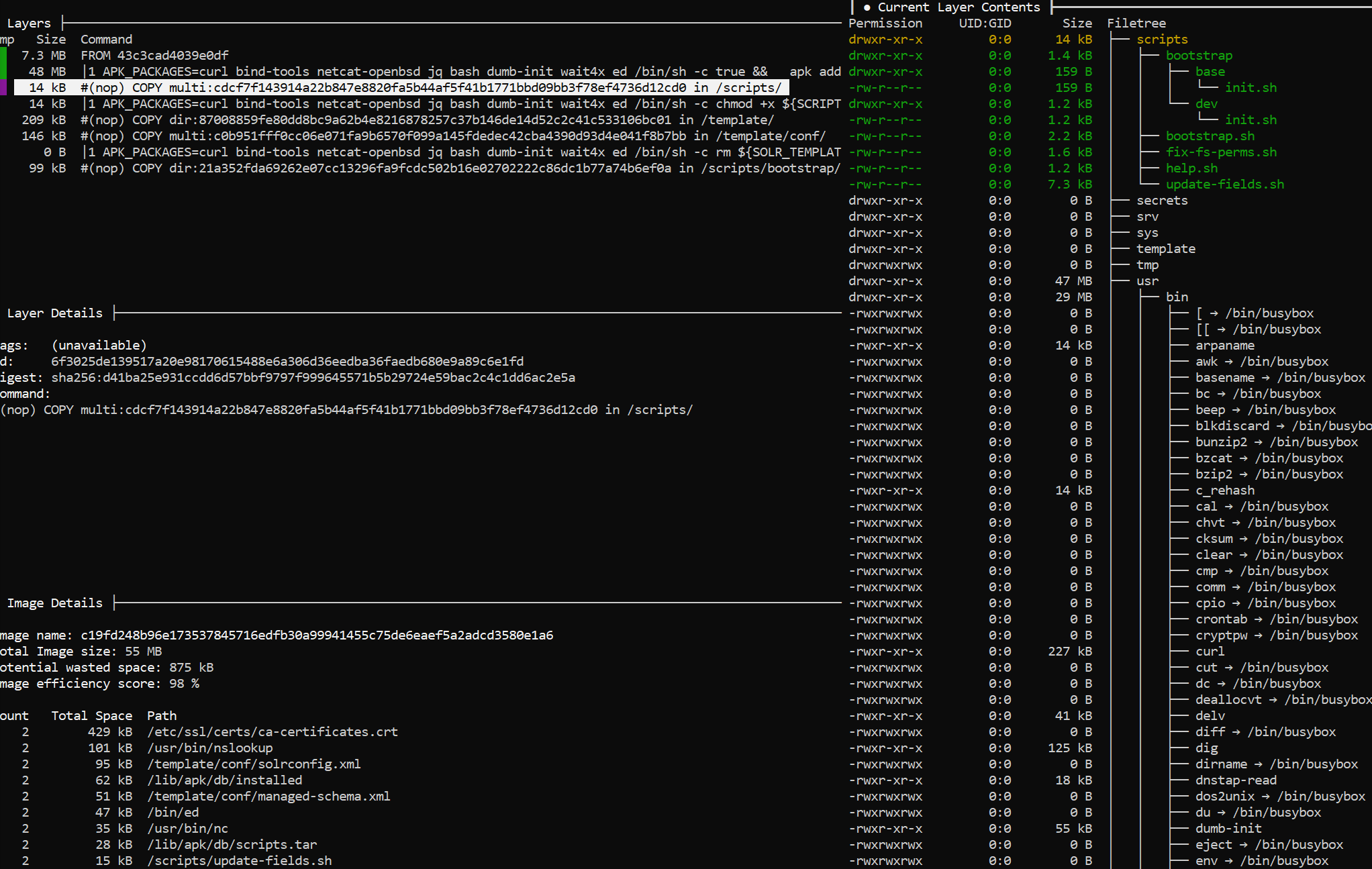This screenshot has height=869, width=1372.
Task: Select dumb-init in usr/bin
Action: 1228,828
